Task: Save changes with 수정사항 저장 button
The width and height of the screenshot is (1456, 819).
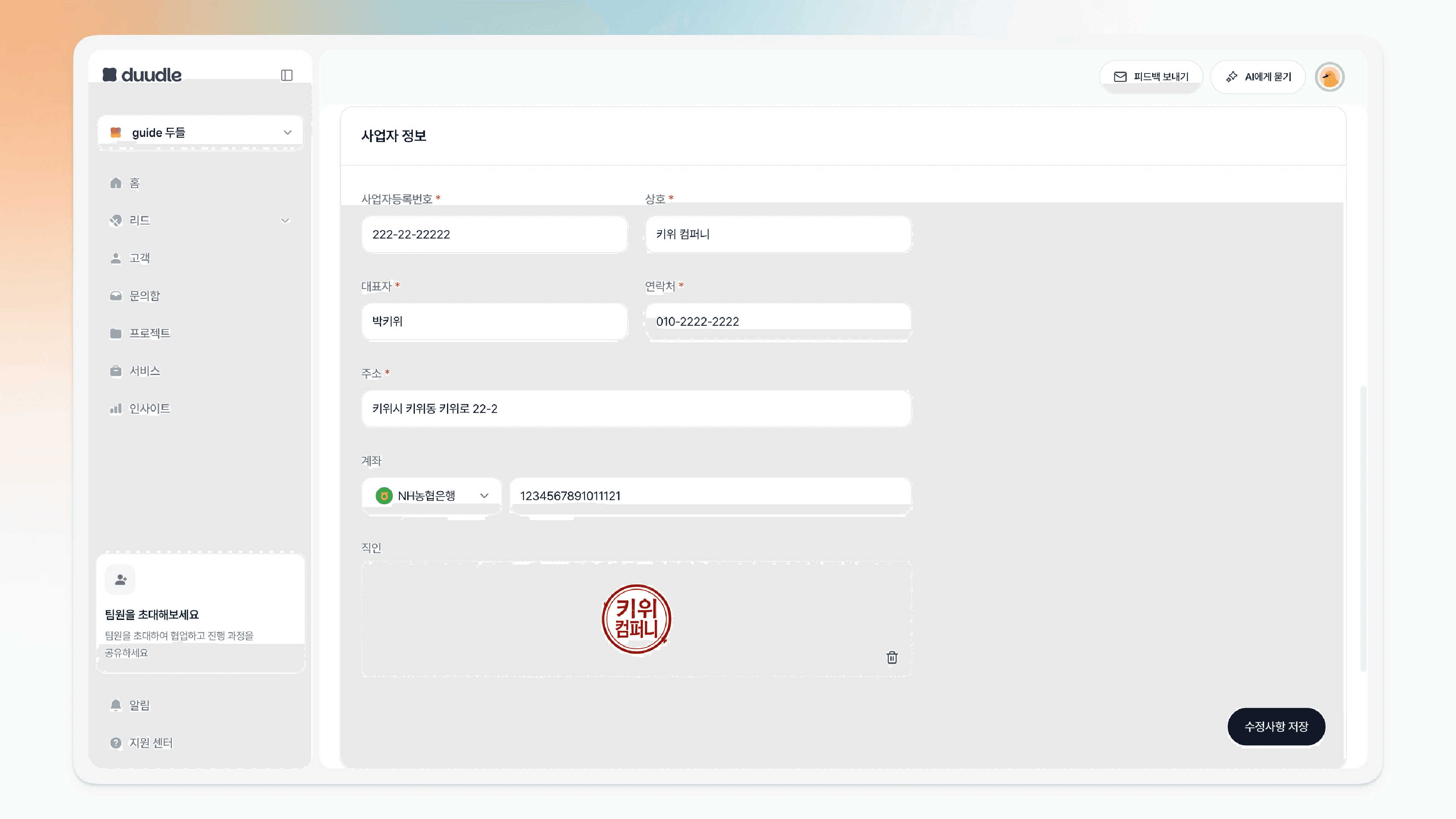Action: point(1276,726)
